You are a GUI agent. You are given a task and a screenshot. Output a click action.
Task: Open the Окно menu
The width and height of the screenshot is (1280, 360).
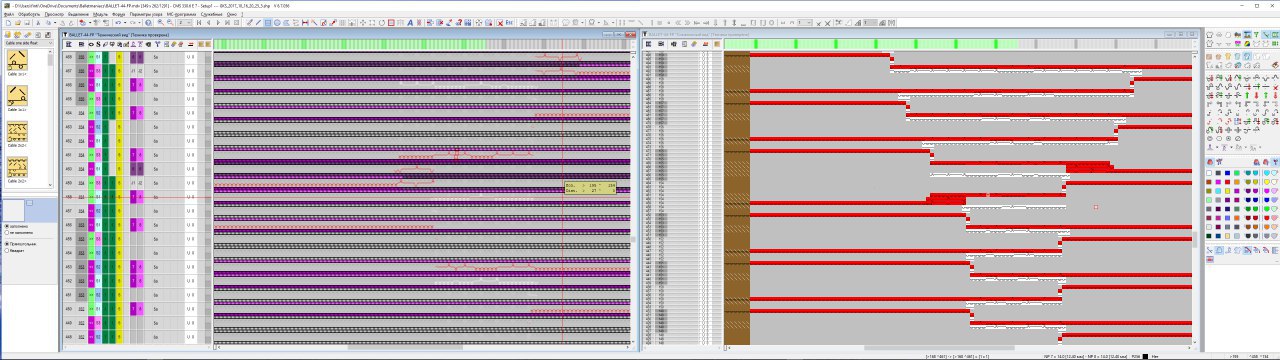pyautogui.click(x=232, y=15)
